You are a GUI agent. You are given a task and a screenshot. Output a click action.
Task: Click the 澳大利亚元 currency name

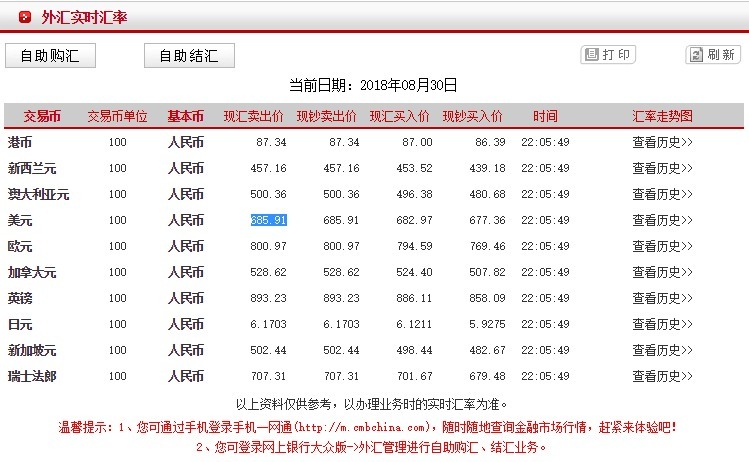38,194
